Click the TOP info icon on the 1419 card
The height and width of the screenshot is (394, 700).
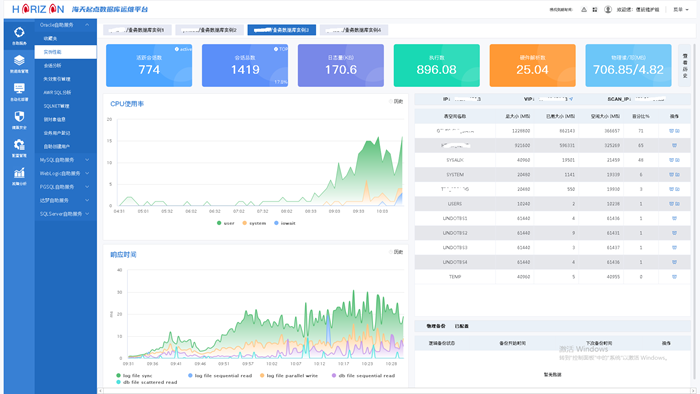[x=276, y=49]
